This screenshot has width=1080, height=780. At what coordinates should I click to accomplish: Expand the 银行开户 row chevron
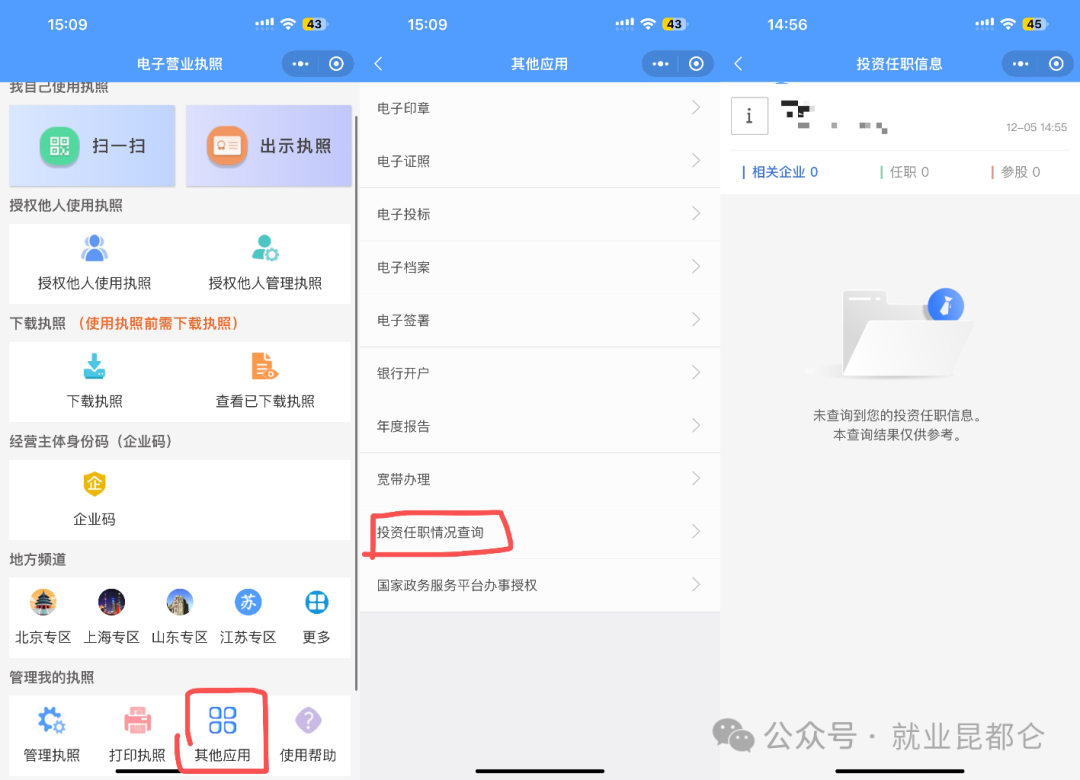point(696,373)
